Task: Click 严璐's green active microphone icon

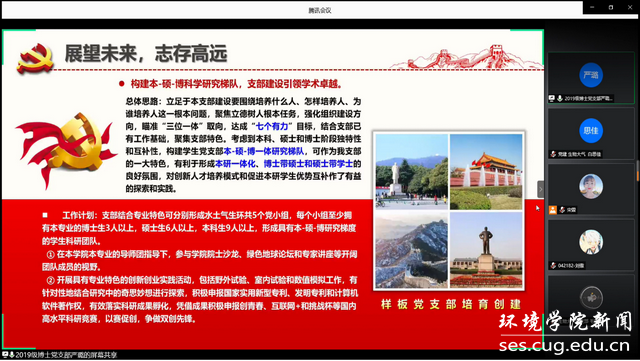Action: 560,98
